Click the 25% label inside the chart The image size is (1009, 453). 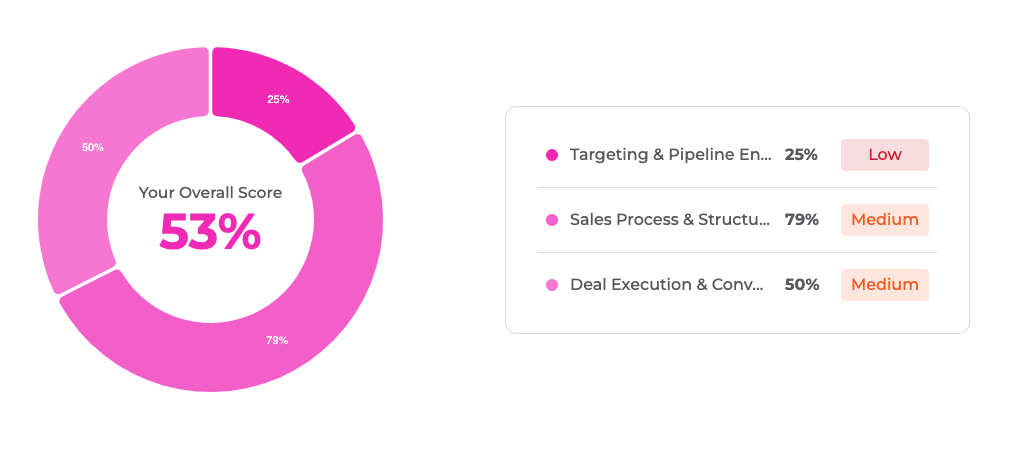tap(278, 99)
